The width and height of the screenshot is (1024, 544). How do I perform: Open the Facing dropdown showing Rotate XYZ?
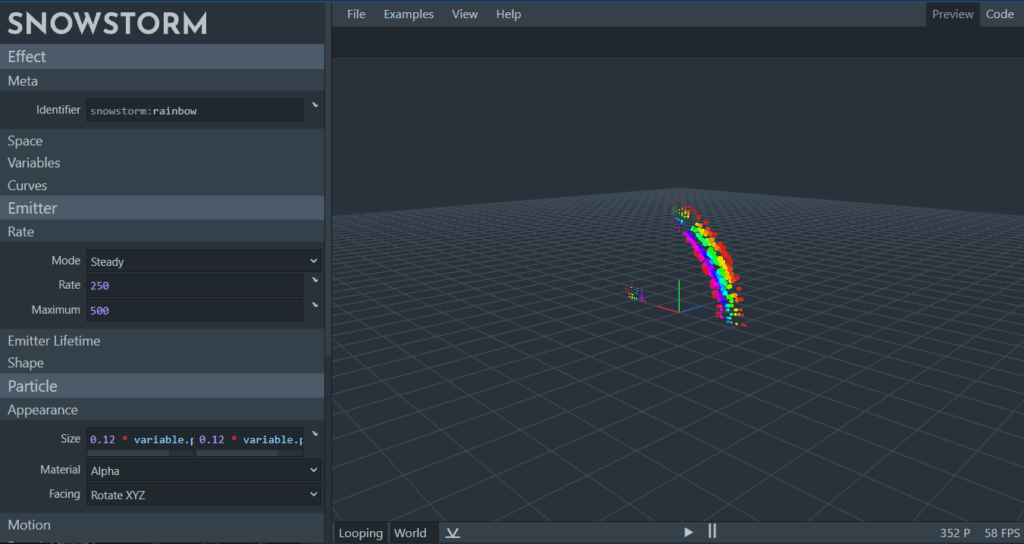(203, 494)
